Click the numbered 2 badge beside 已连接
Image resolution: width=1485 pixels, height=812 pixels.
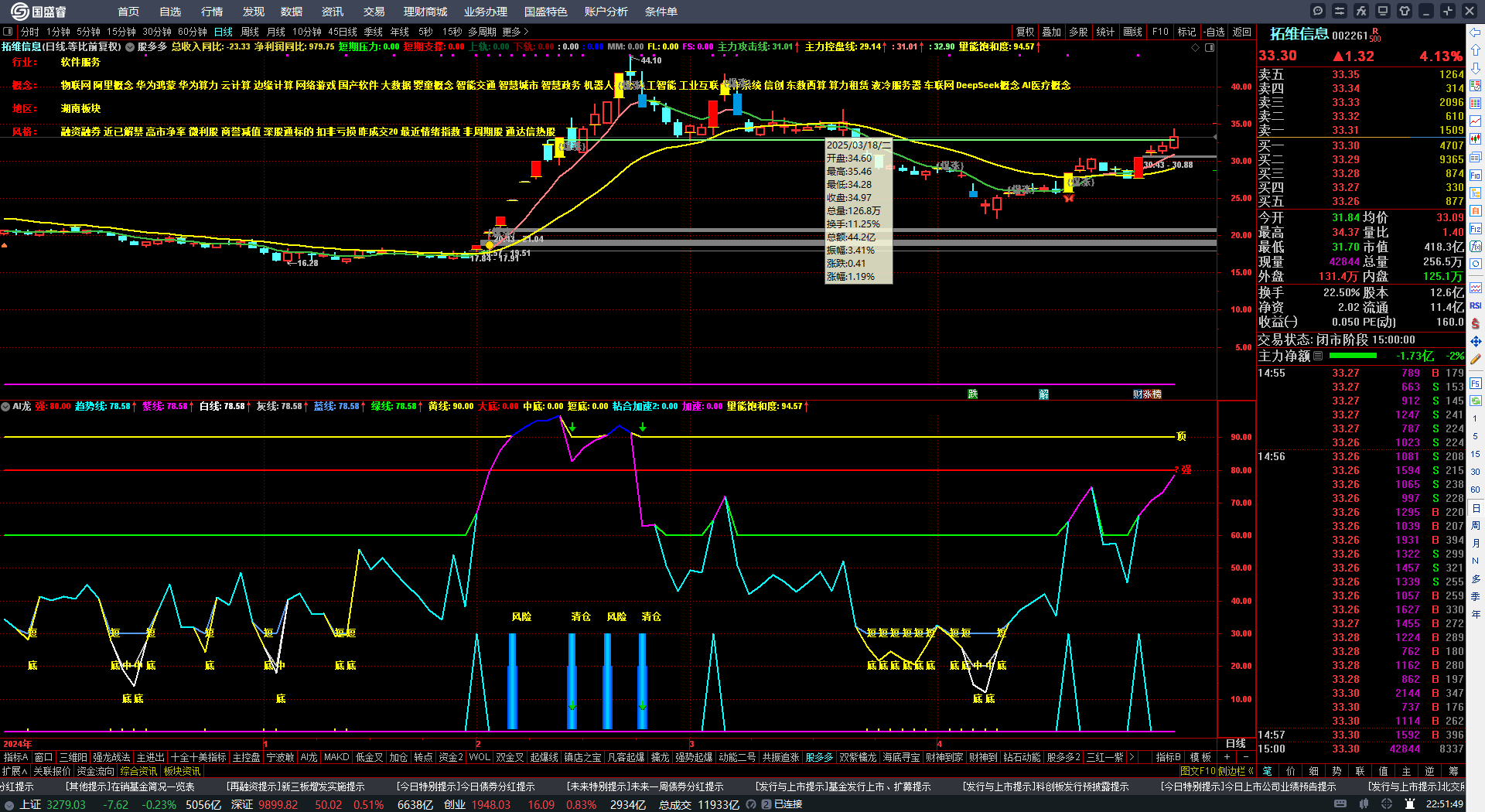pos(766,804)
